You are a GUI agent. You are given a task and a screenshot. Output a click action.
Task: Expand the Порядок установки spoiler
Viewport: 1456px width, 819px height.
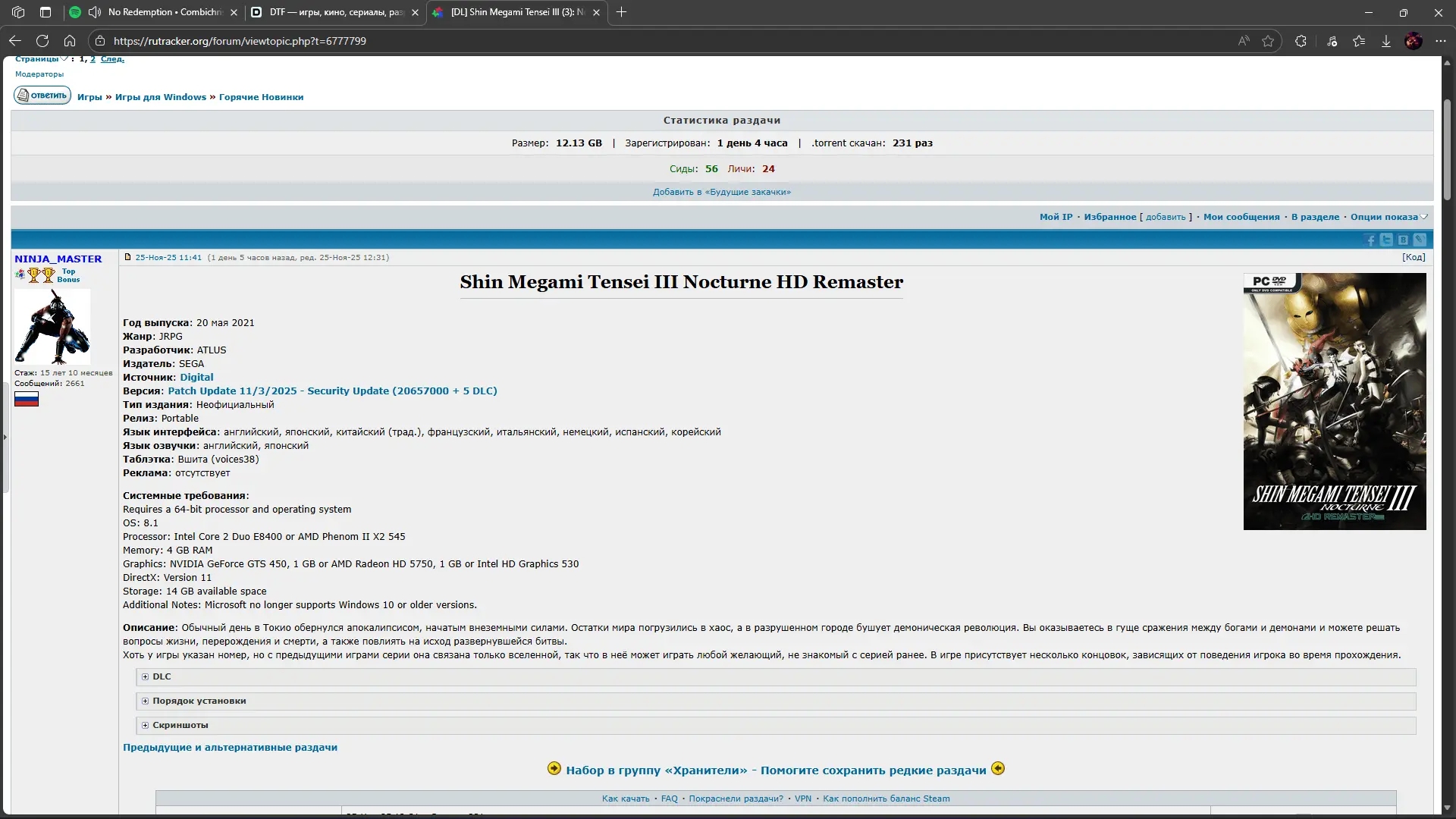[199, 701]
